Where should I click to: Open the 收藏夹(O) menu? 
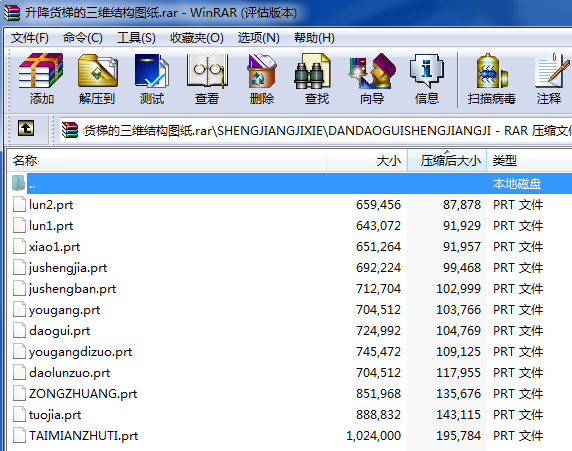point(197,38)
